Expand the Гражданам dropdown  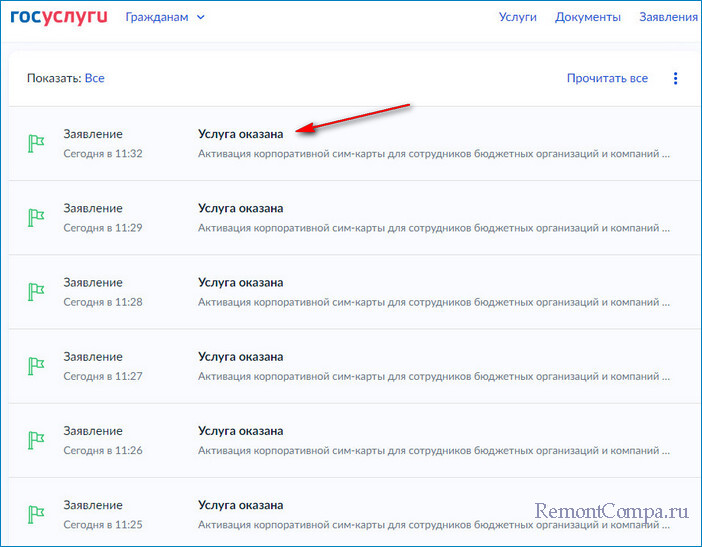pyautogui.click(x=165, y=17)
